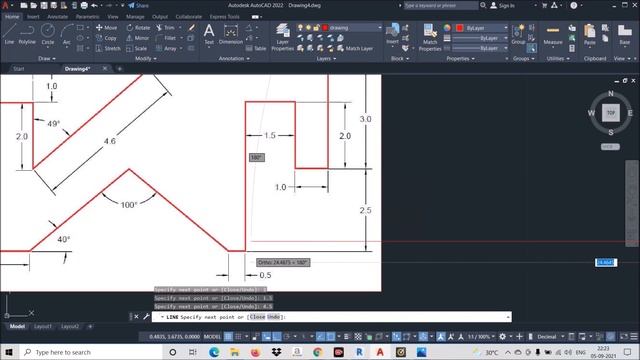This screenshot has width=640, height=360.
Task: Expand the Annotation panel
Action: [x=234, y=58]
